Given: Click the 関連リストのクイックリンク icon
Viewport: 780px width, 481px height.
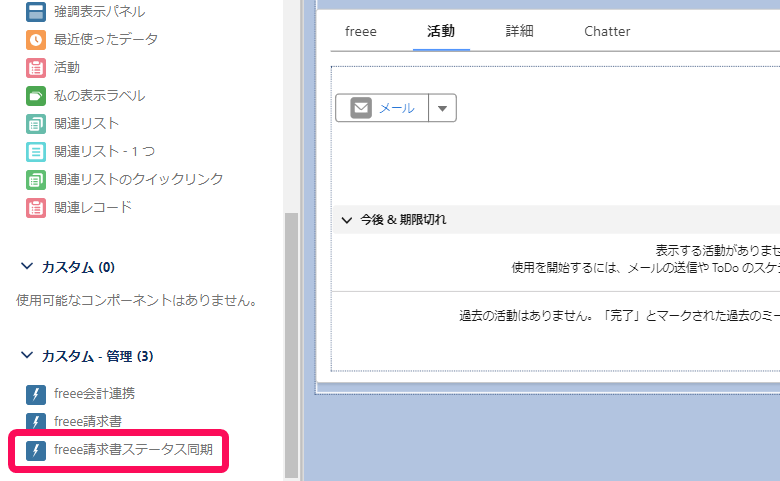Looking at the screenshot, I should [36, 180].
